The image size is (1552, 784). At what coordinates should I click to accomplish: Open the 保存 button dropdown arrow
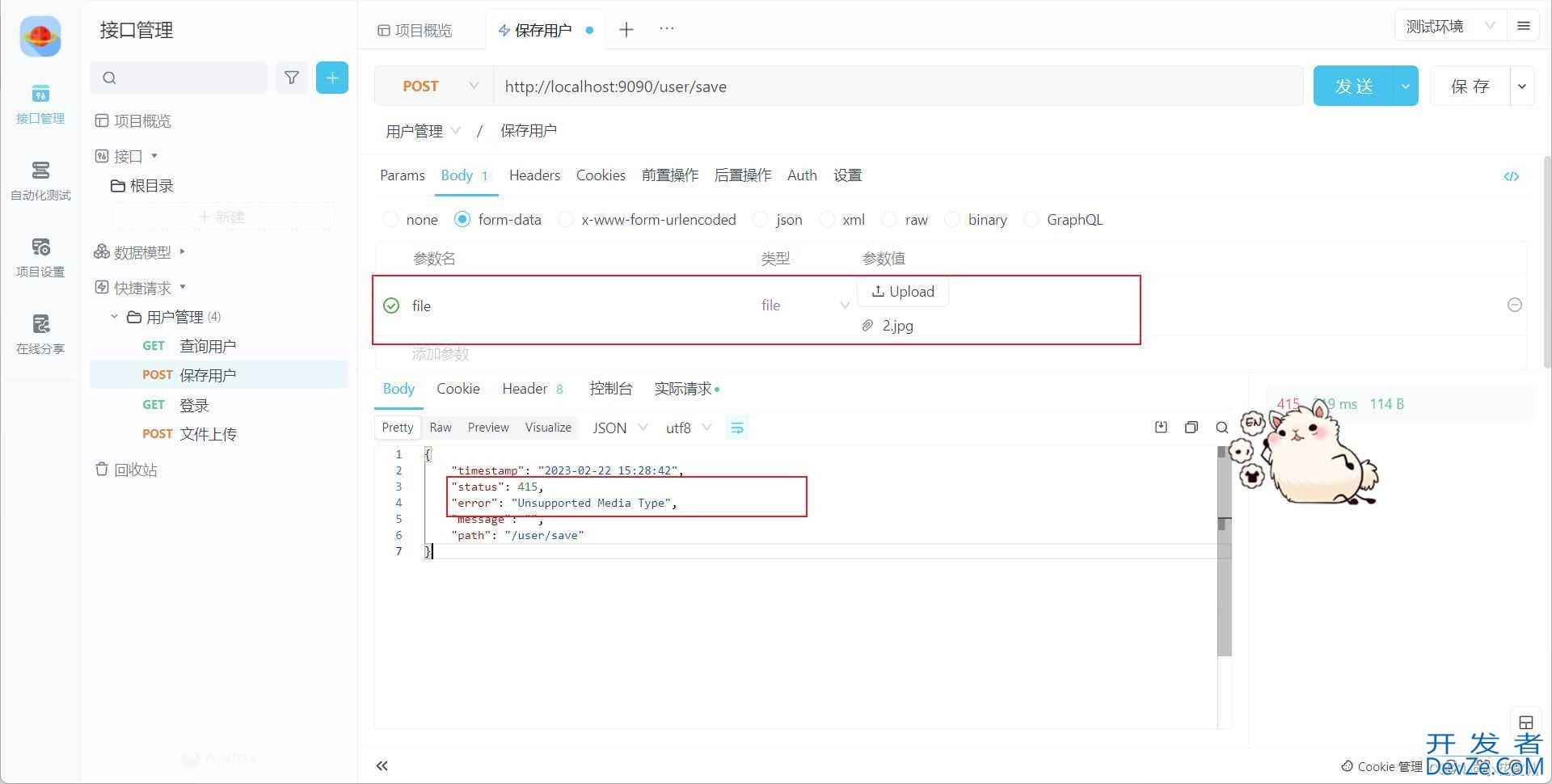click(x=1522, y=86)
